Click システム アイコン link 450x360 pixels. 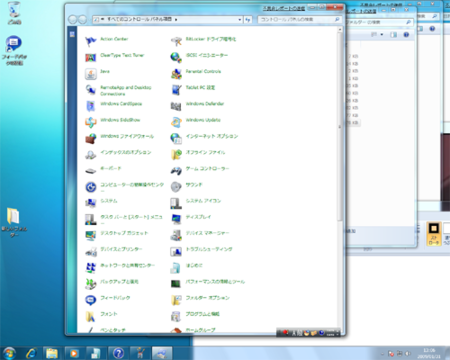(203, 201)
